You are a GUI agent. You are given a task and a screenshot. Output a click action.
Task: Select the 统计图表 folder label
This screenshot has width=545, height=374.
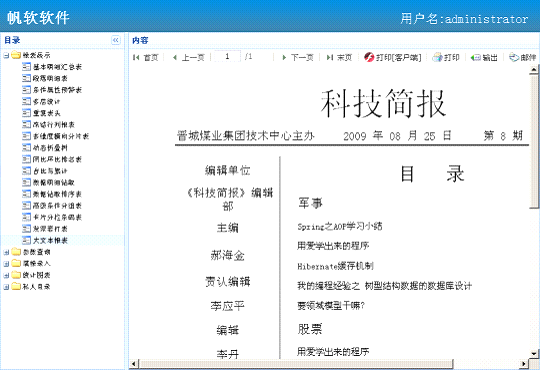pos(36,275)
